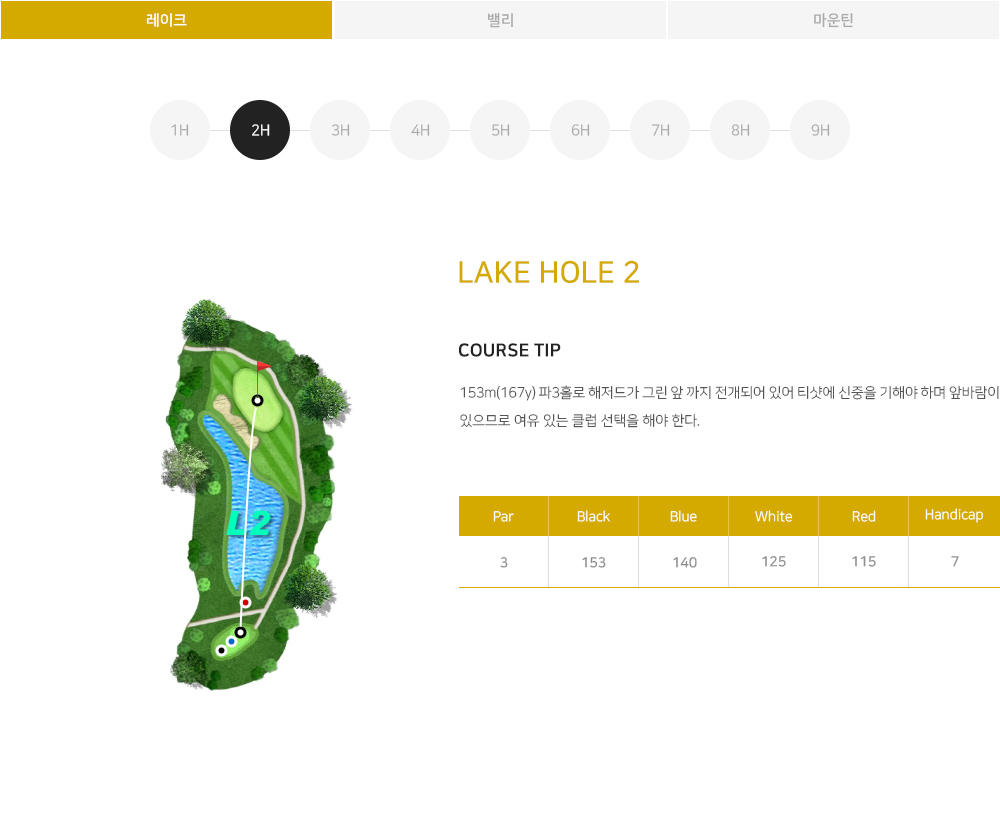Click the black tee marker dot
1000x816 pixels.
click(x=221, y=651)
